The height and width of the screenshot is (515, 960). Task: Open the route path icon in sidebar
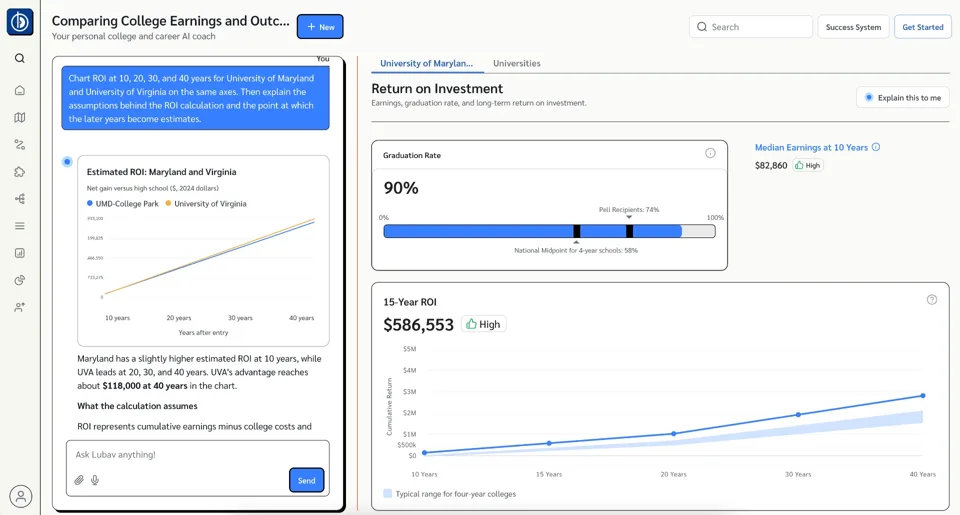click(x=20, y=145)
